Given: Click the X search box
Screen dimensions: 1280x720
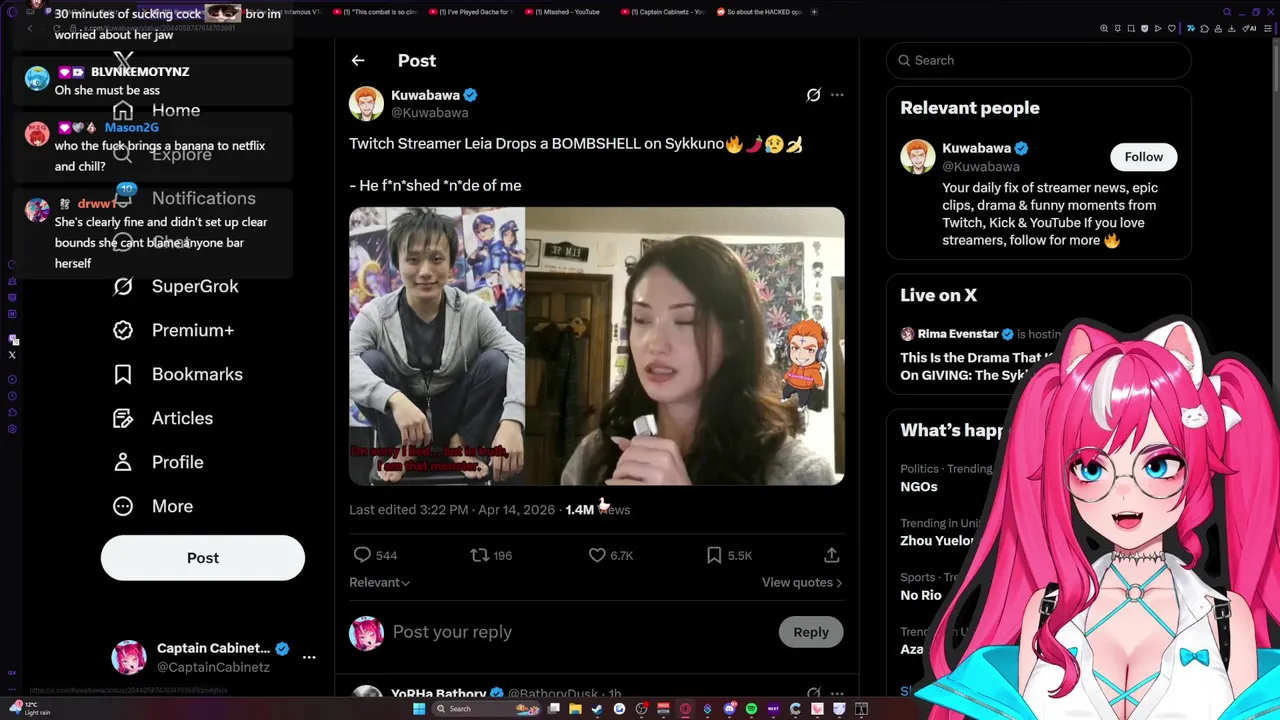Looking at the screenshot, I should (1038, 60).
